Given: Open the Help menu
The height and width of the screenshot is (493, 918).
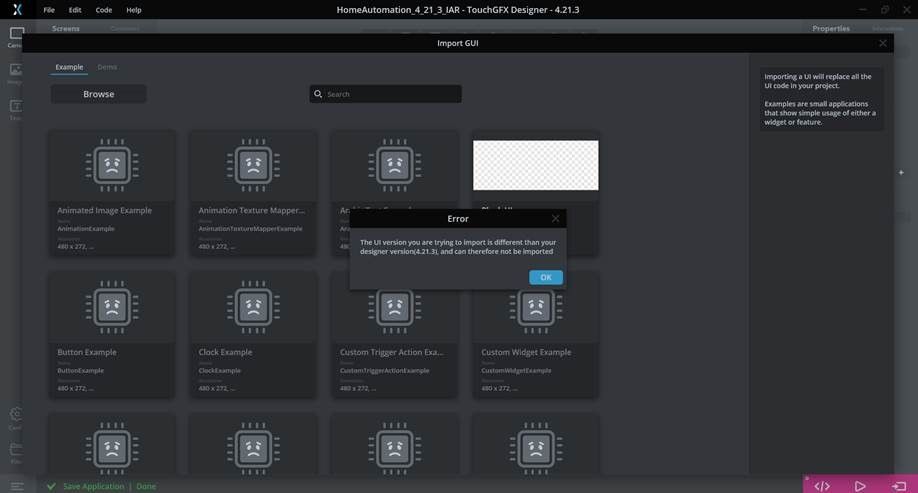Looking at the screenshot, I should [133, 10].
